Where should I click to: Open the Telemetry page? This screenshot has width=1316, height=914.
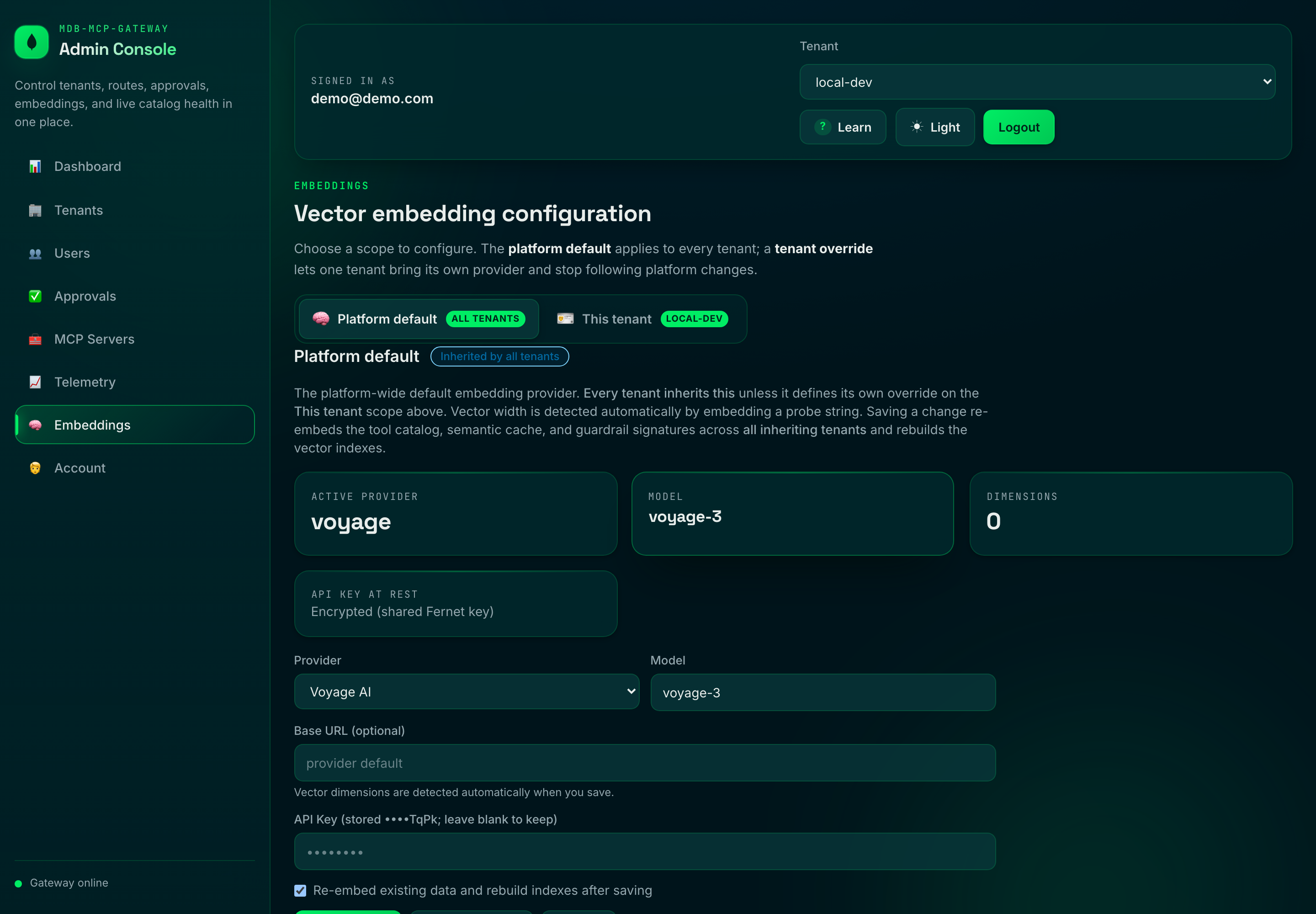135,382
